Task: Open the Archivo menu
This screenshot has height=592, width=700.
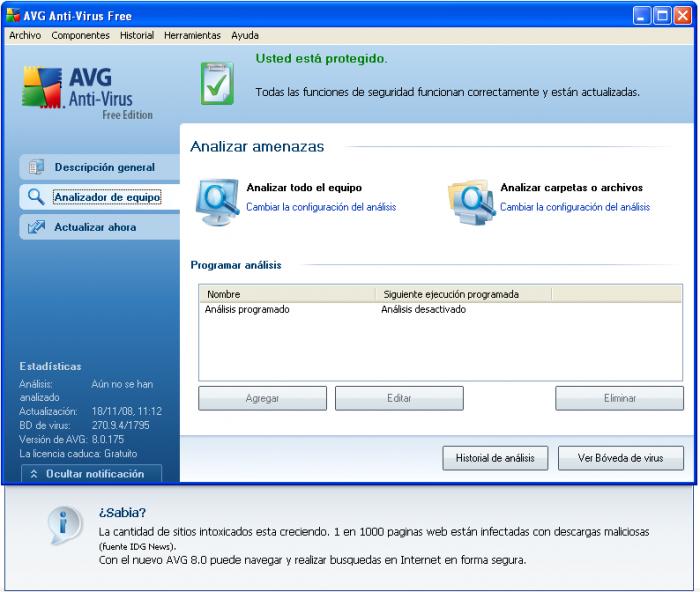Action: 25,35
